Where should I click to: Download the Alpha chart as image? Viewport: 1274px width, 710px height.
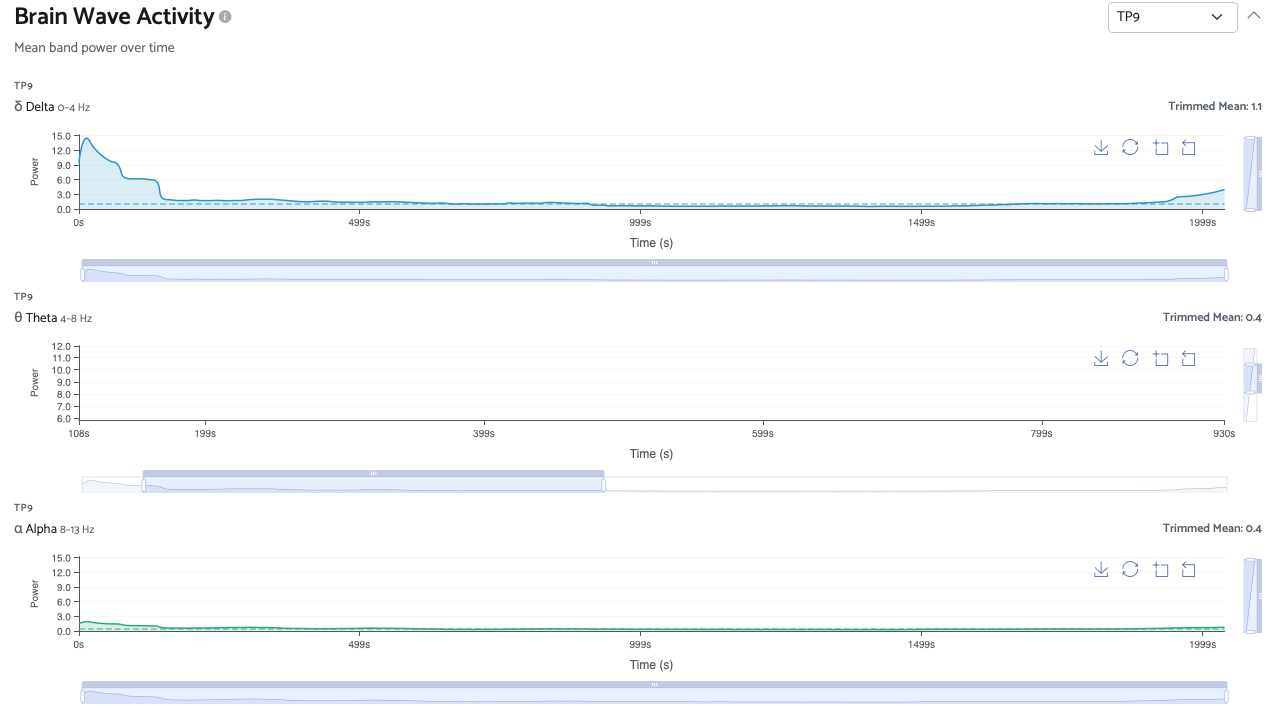[x=1101, y=569]
